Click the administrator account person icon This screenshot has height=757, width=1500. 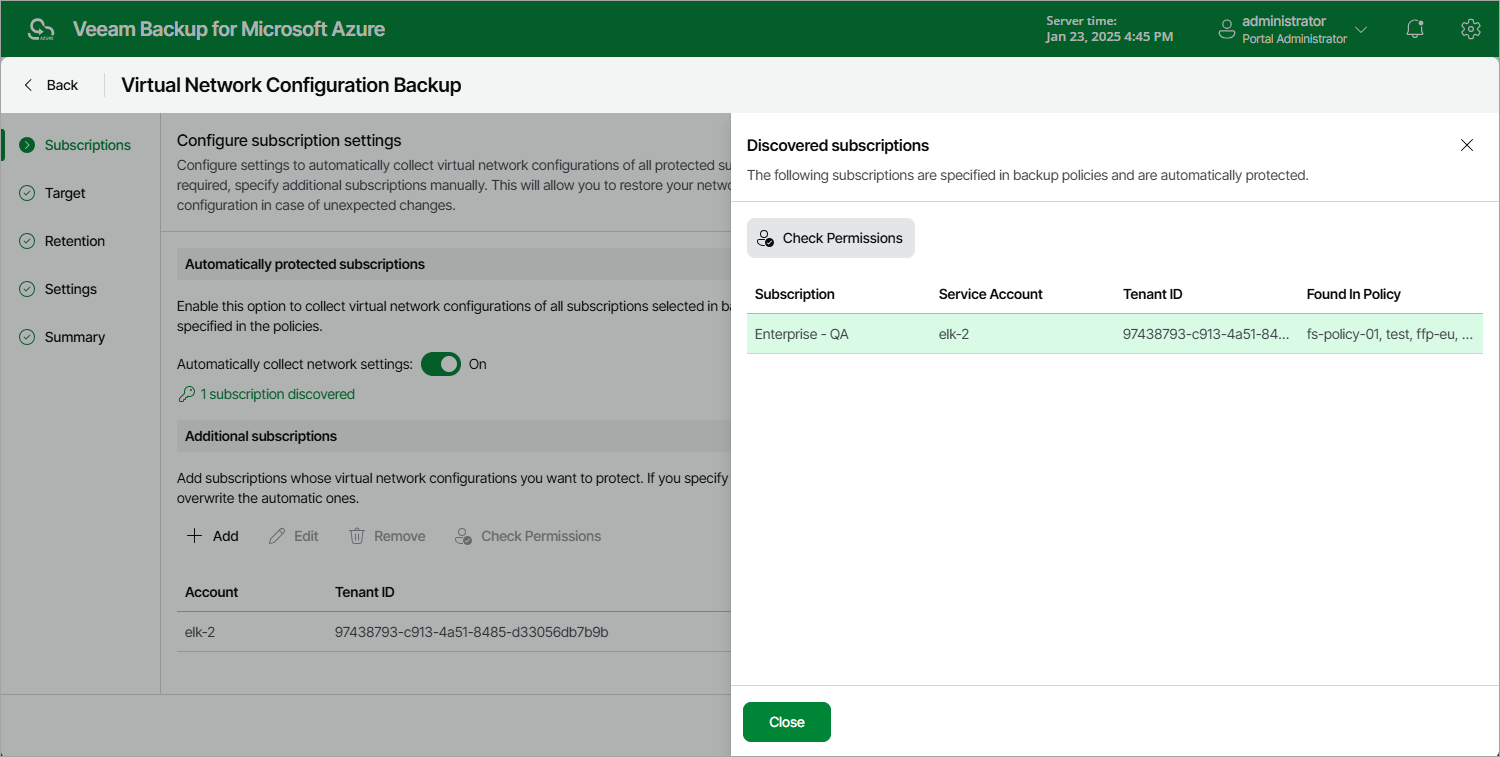click(1226, 29)
